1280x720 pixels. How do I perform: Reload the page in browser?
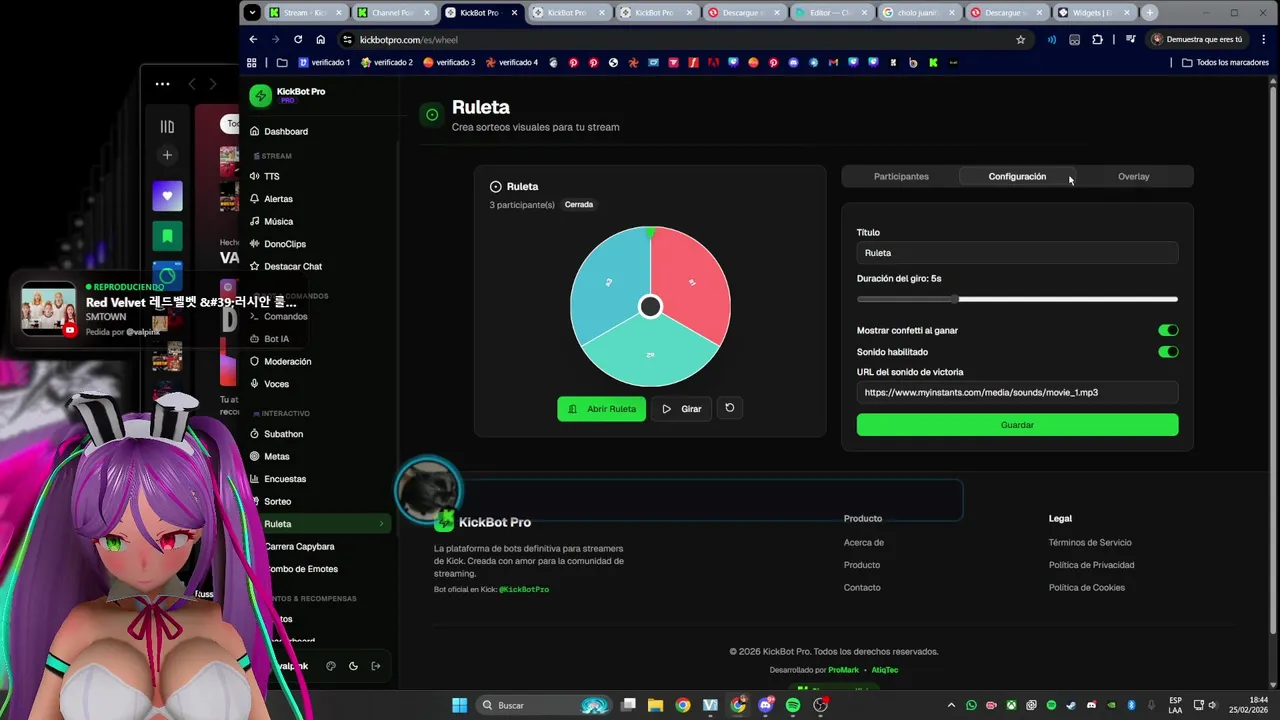[x=298, y=39]
